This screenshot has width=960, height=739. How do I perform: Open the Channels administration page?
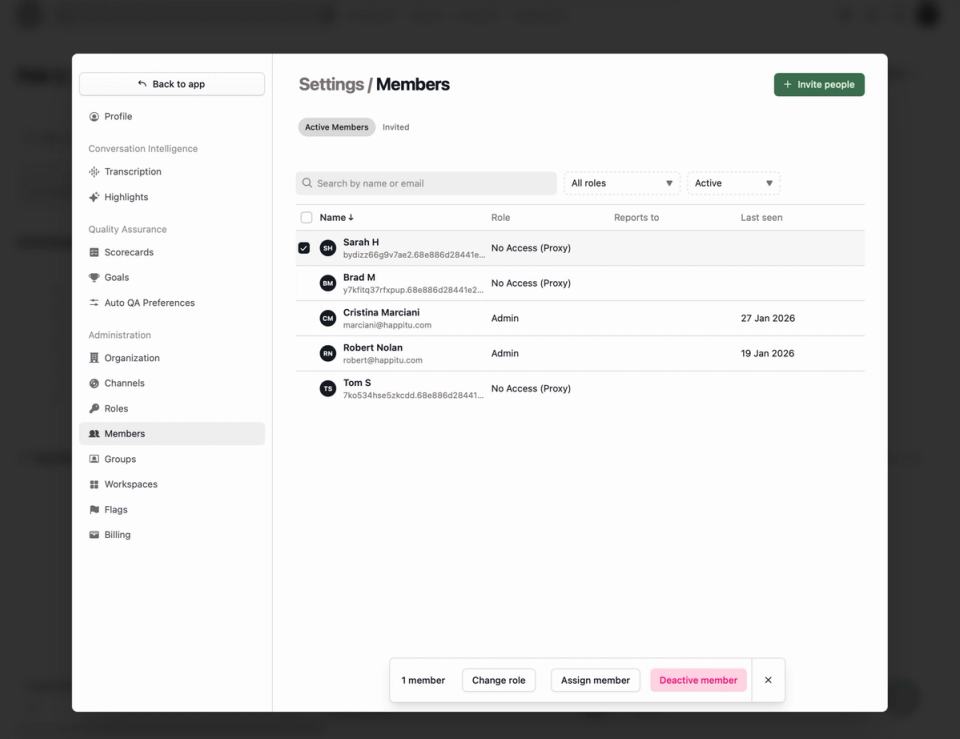point(122,382)
